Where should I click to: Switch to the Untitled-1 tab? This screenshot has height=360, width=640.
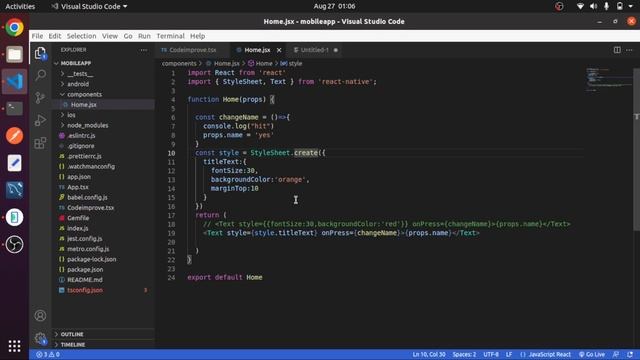[x=314, y=50]
